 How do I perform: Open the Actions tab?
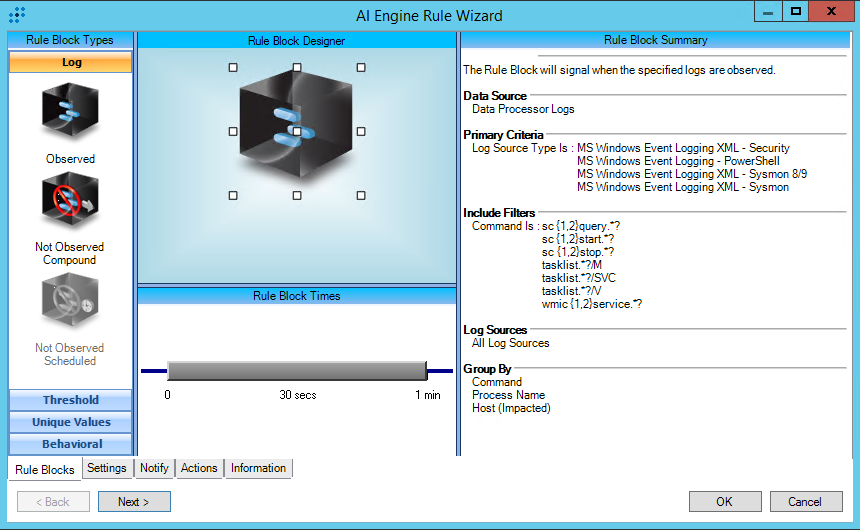[x=199, y=468]
